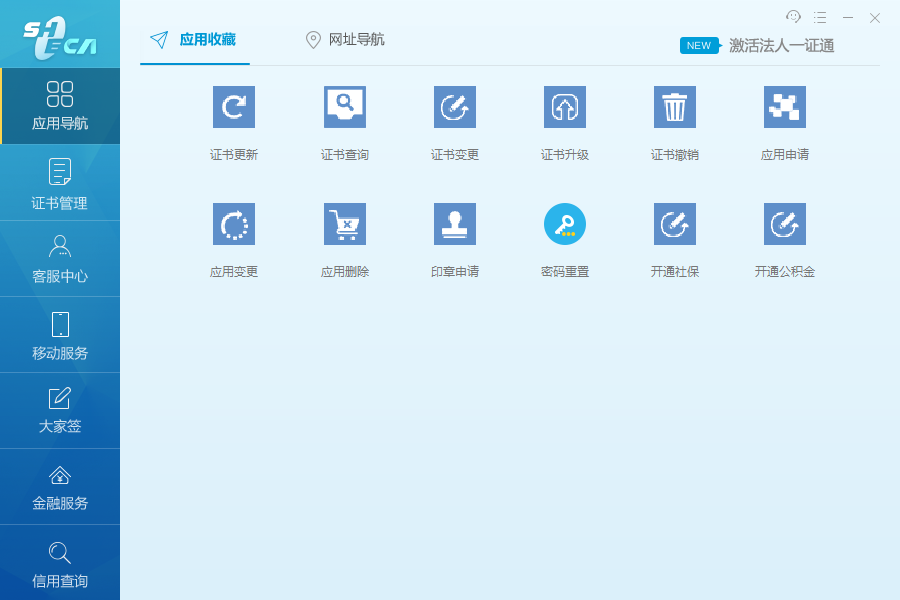
Task: Open the 金融服务 sidebar section
Action: click(x=60, y=487)
